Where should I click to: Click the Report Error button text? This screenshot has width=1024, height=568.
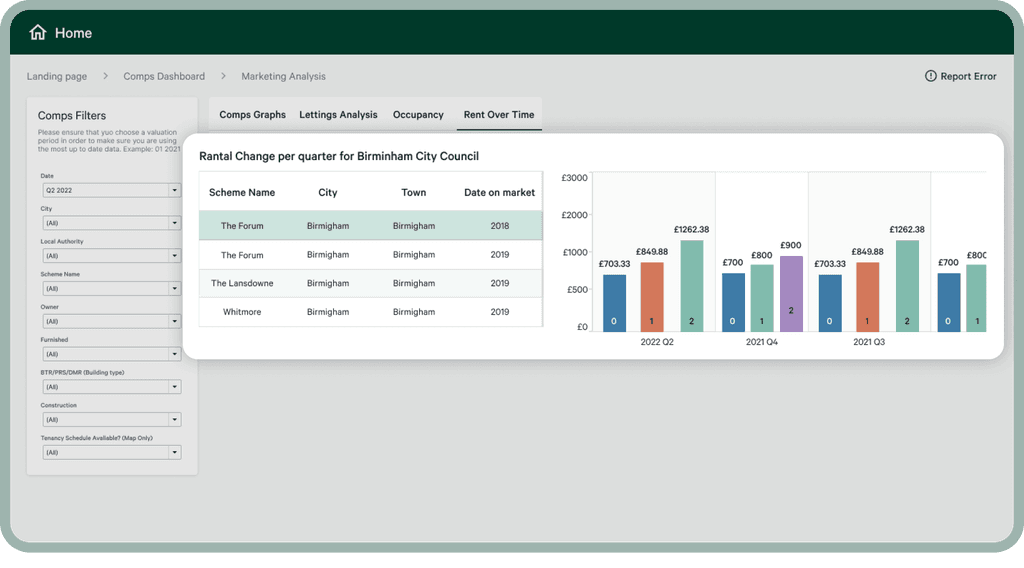click(968, 76)
